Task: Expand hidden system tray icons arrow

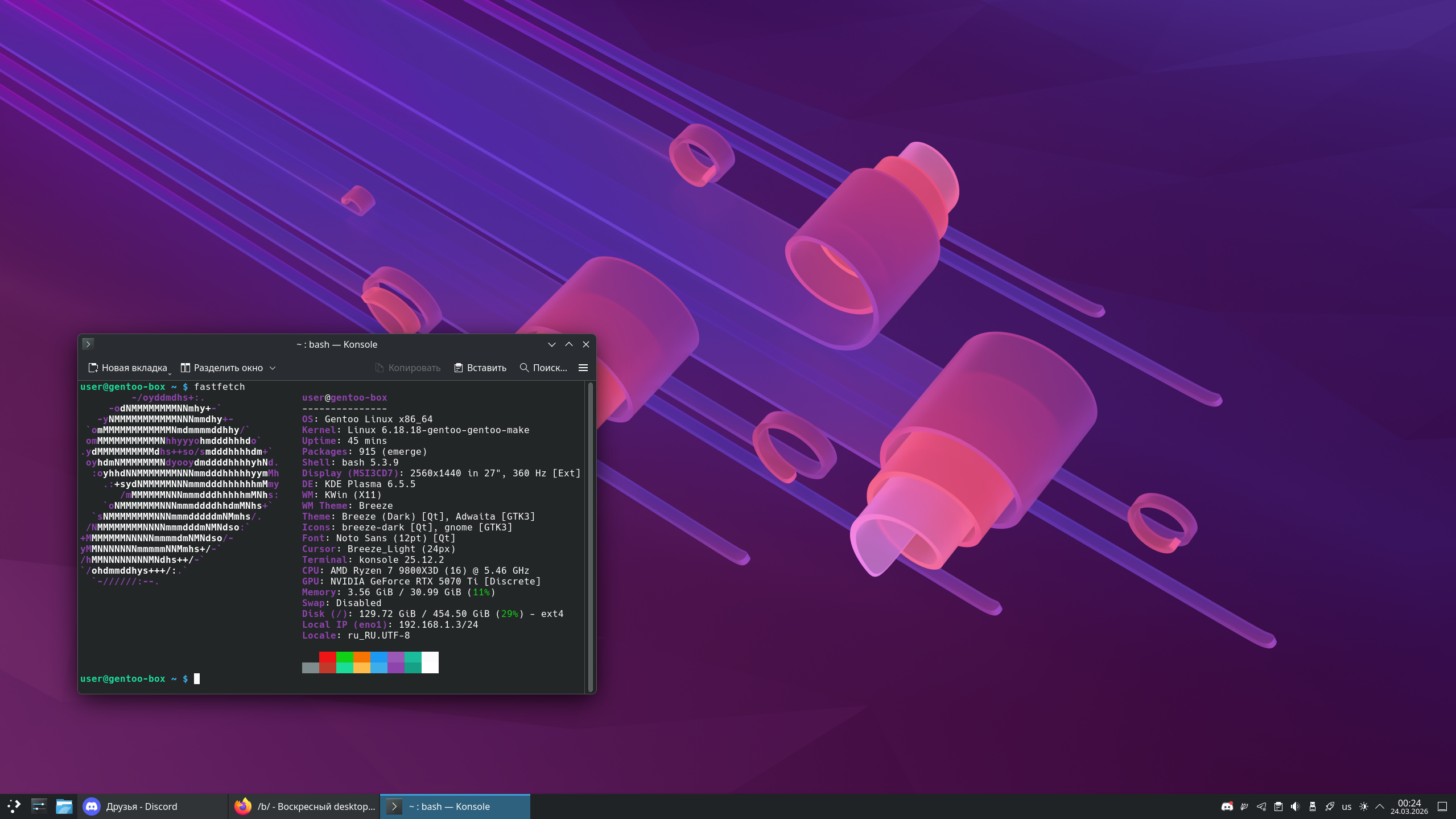Action: click(x=1380, y=806)
